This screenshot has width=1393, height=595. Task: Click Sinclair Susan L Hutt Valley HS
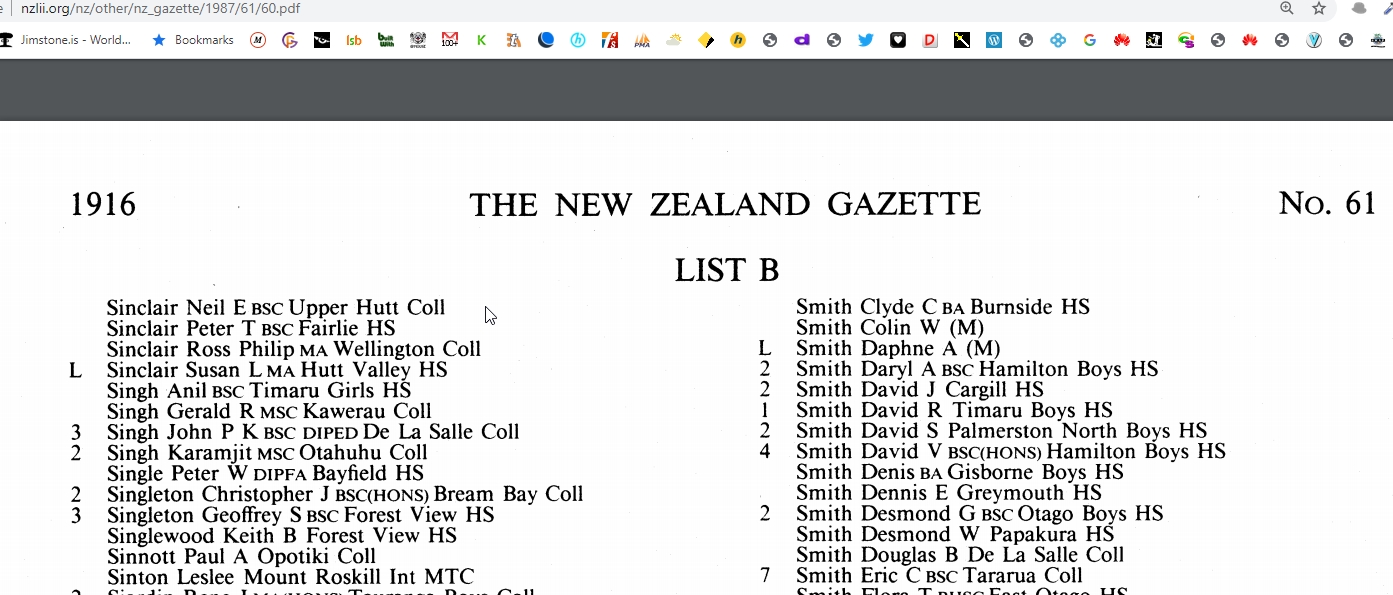277,370
